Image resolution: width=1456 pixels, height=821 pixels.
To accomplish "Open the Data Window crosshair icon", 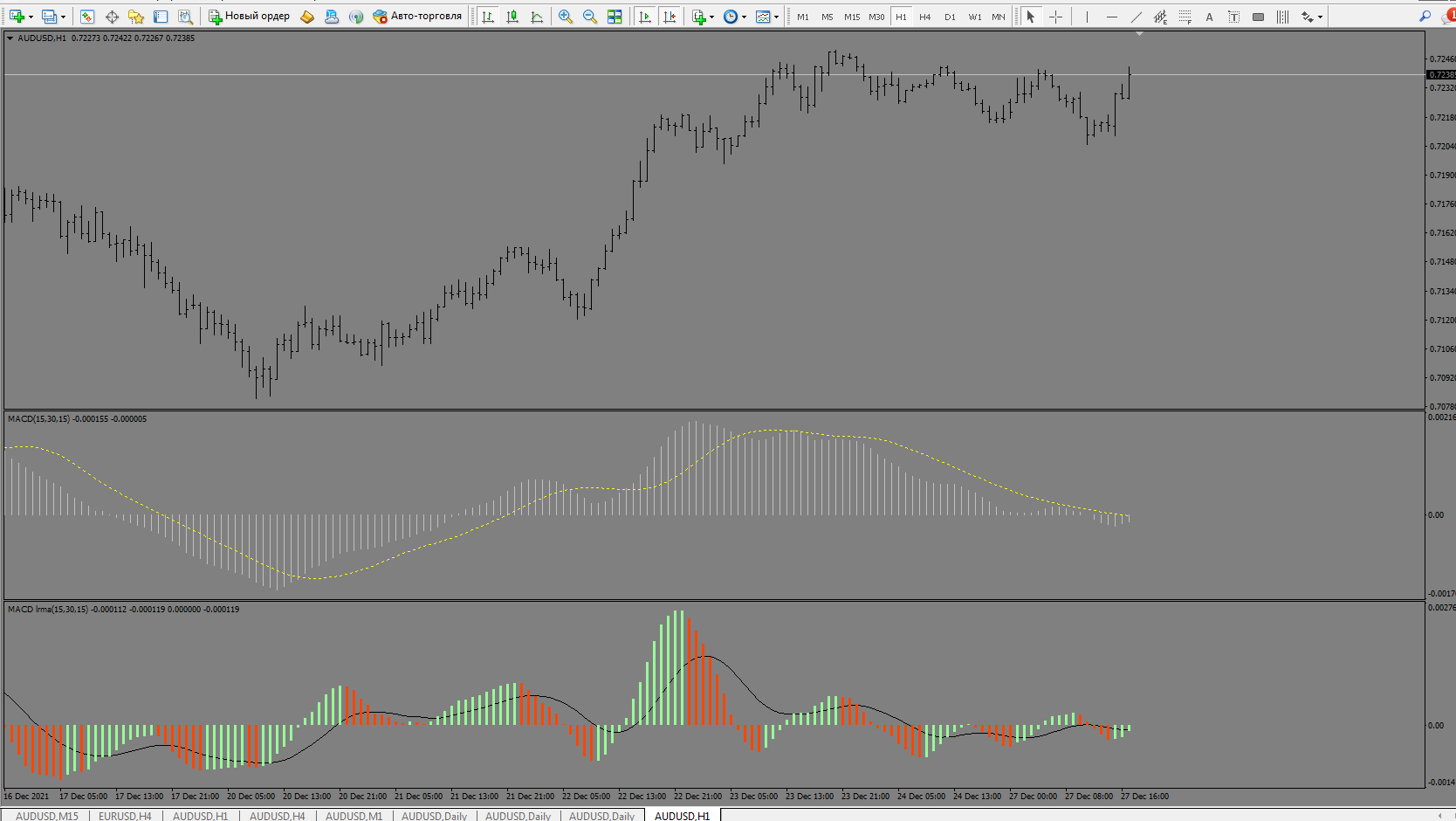I will [112, 17].
